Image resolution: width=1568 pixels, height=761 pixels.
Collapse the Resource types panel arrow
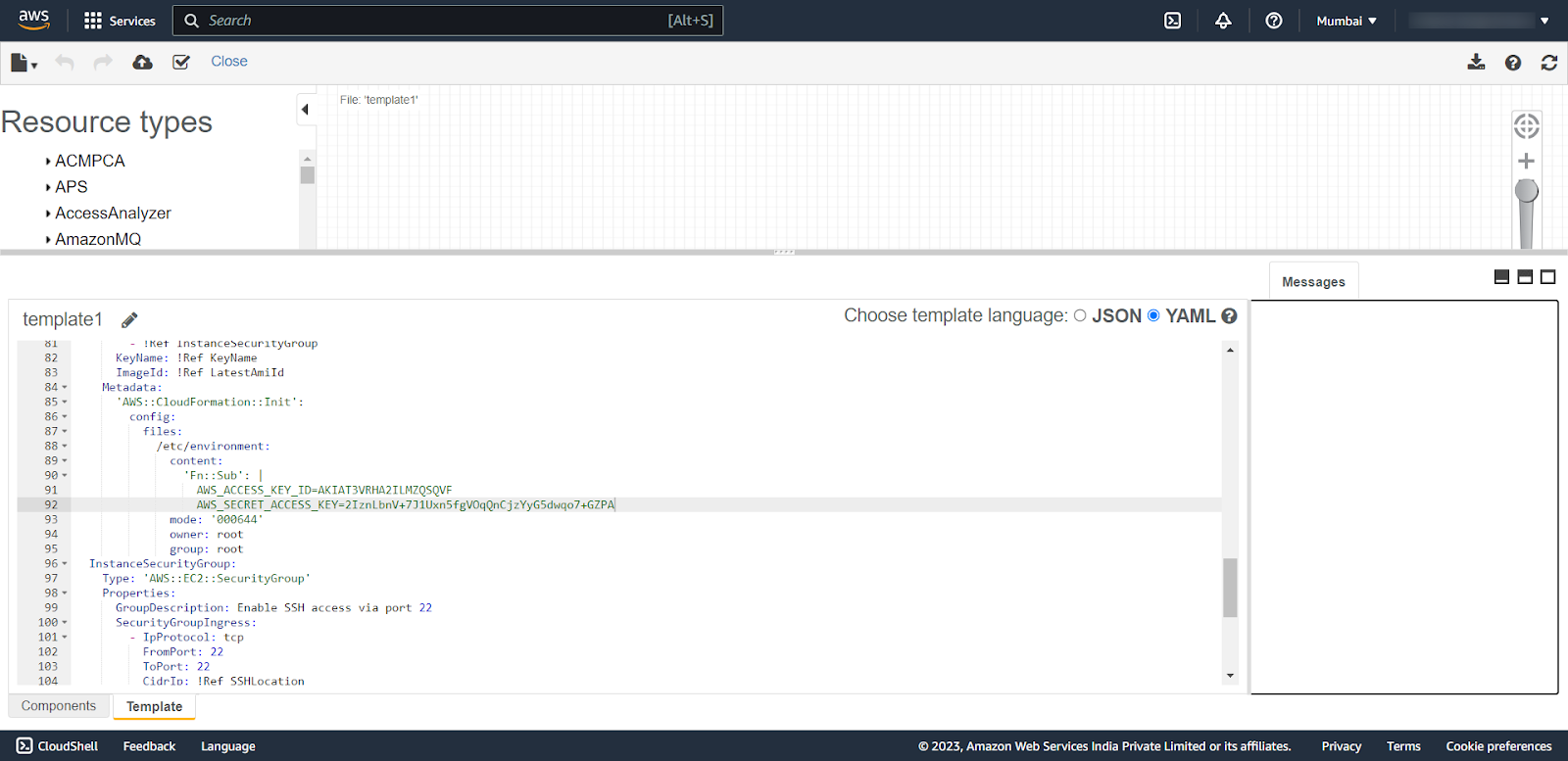pyautogui.click(x=305, y=109)
